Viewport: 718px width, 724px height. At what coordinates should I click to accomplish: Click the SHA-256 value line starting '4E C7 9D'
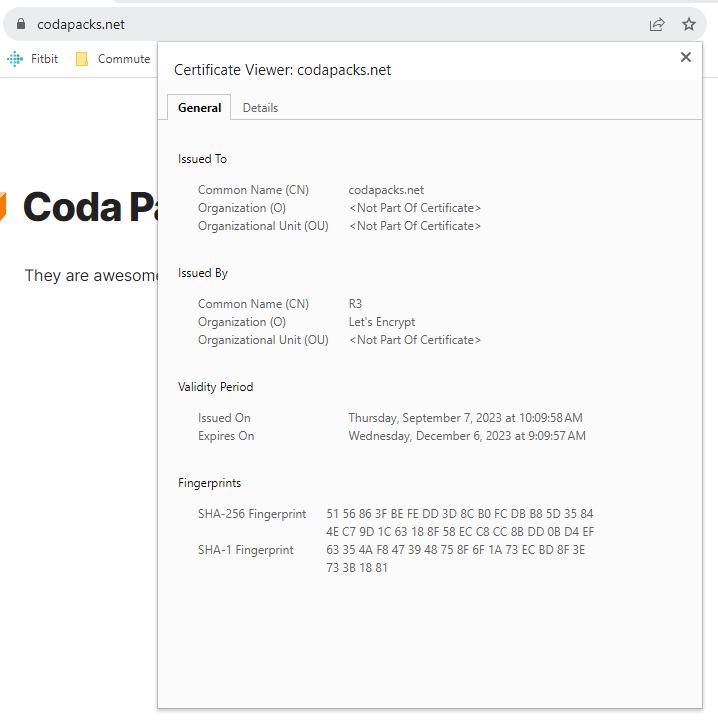click(460, 532)
